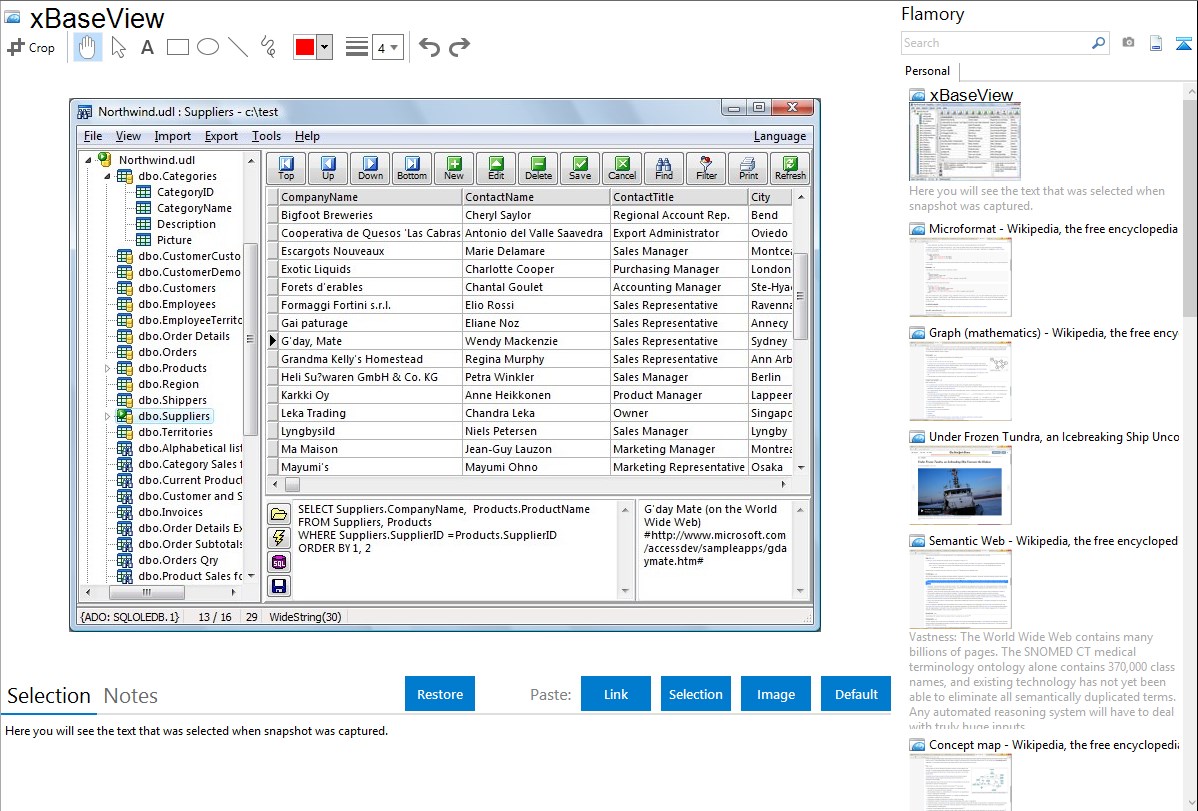Click the Top record button

287,168
